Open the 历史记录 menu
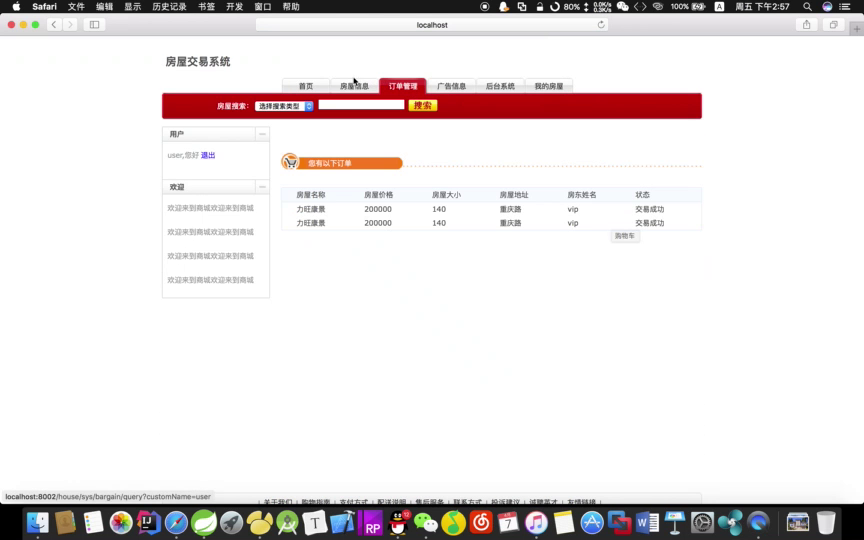This screenshot has height=540, width=864. 169,7
